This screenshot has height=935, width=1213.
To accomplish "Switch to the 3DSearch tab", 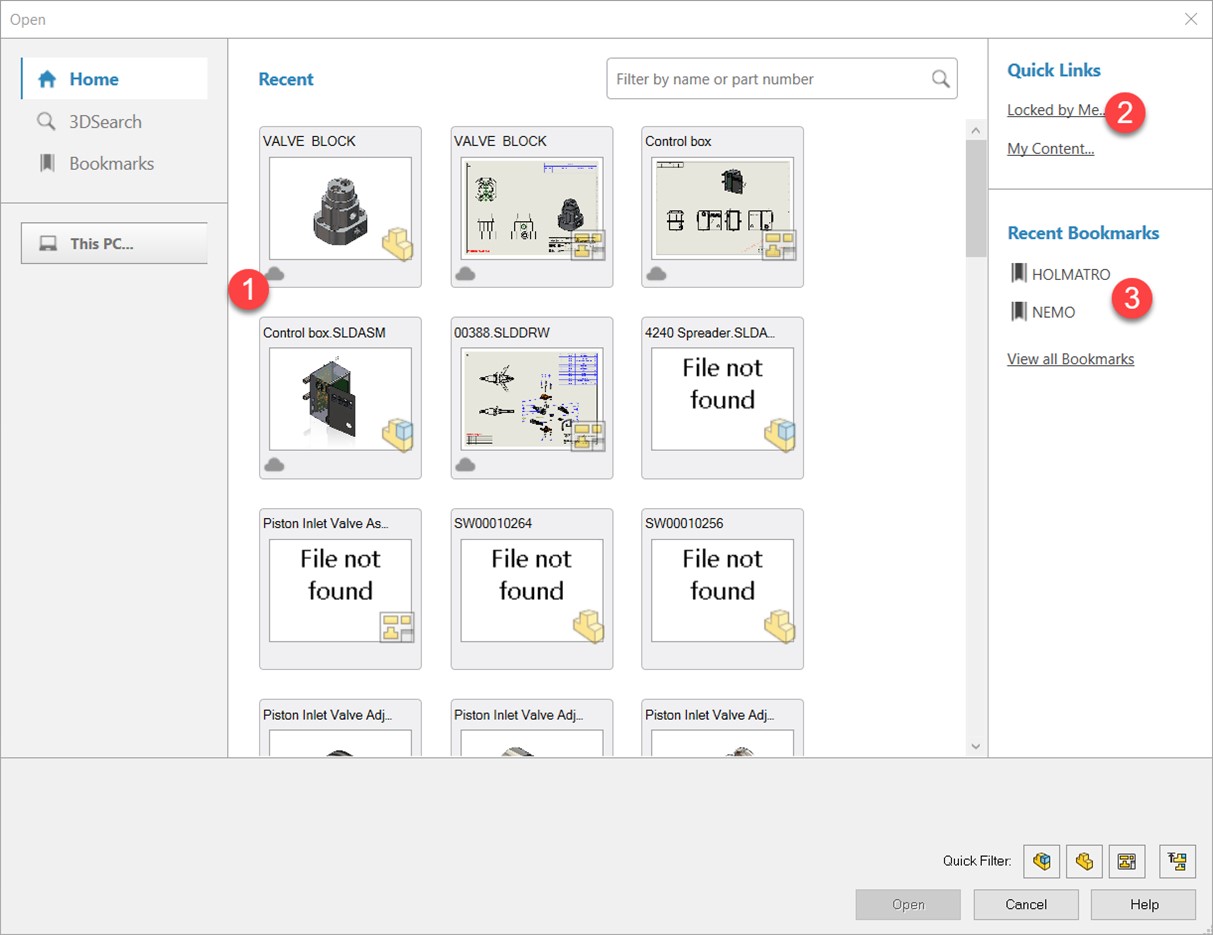I will point(105,122).
